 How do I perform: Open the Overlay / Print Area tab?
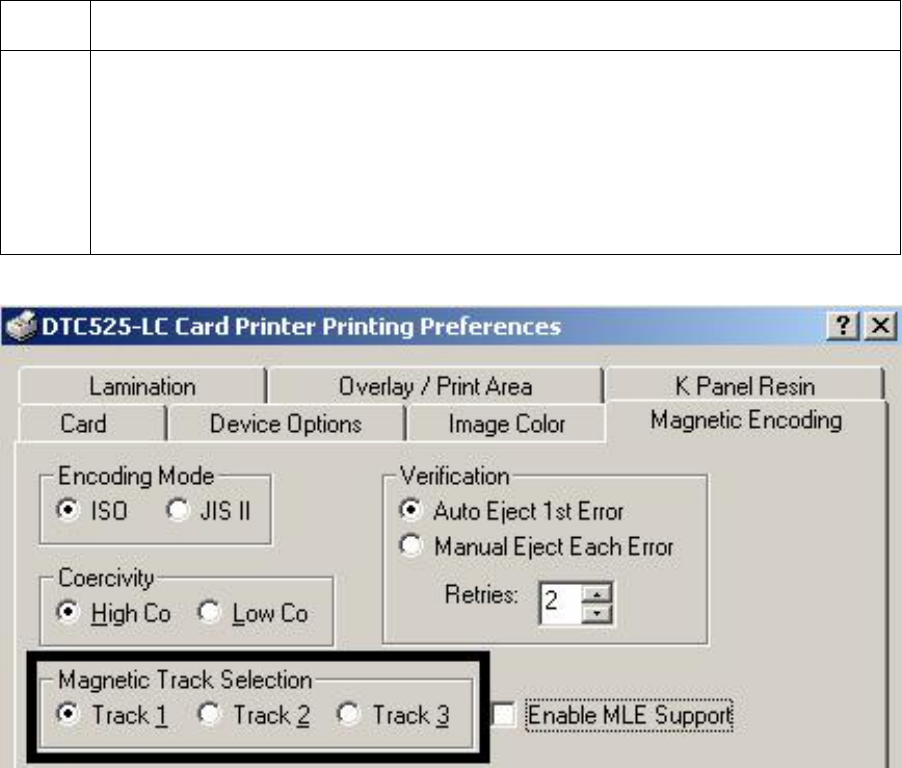pyautogui.click(x=435, y=386)
